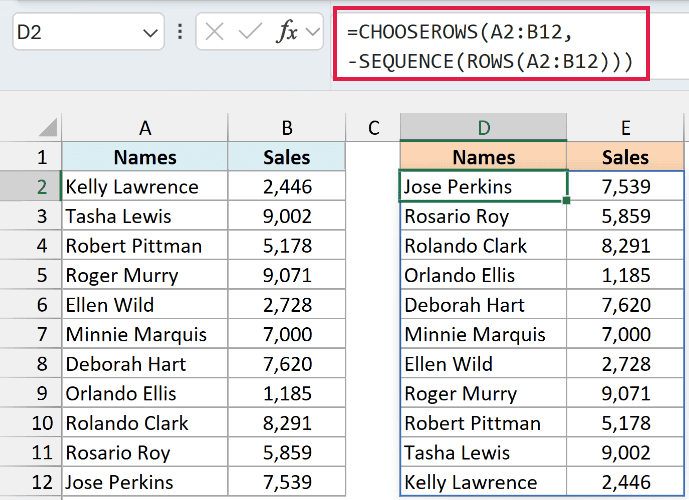Select cell Roger Murry in column A
Image resolution: width=689 pixels, height=500 pixels.
tap(145, 275)
